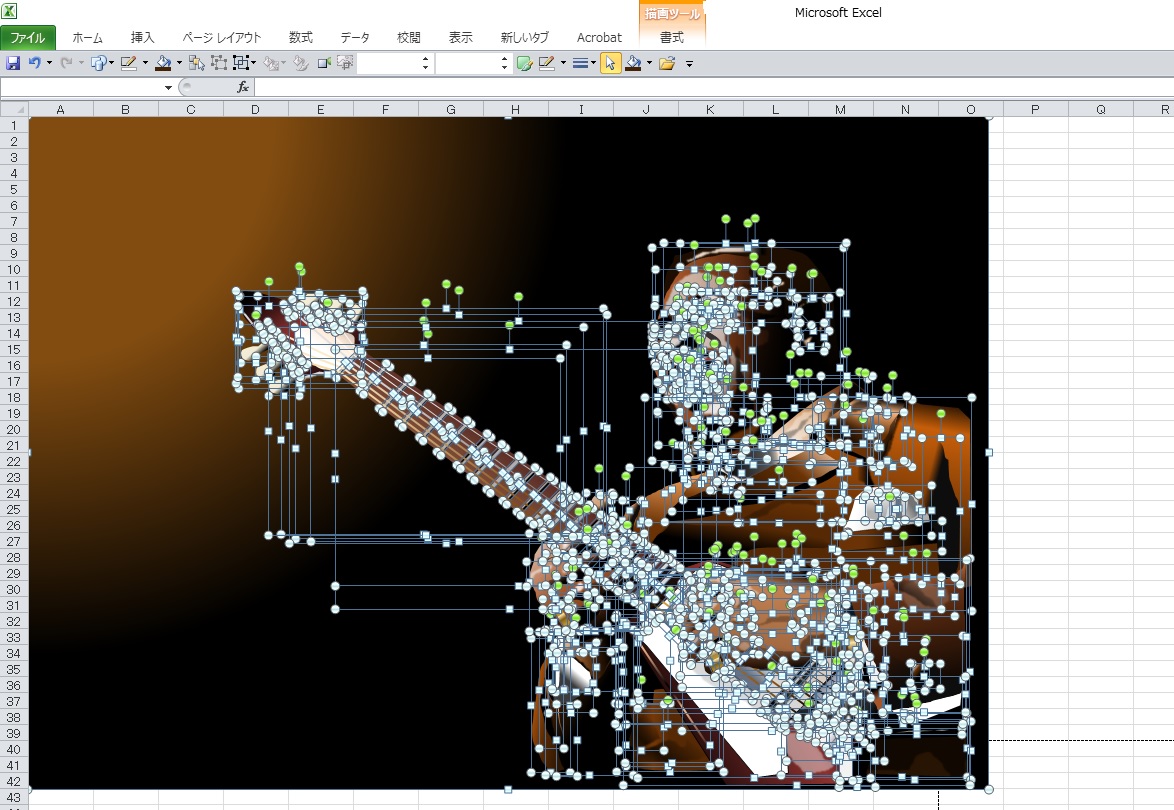Image resolution: width=1174 pixels, height=810 pixels.
Task: Click inside the Name Box field
Action: tap(82, 88)
